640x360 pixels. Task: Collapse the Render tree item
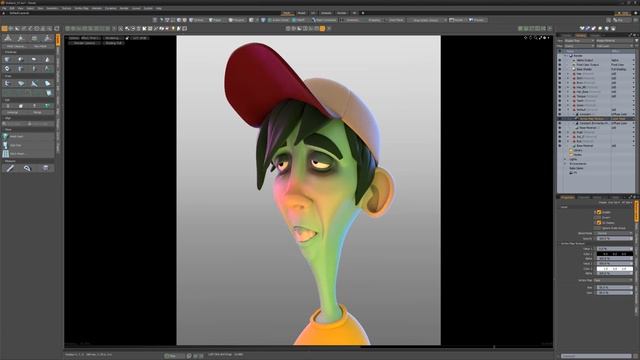565,56
